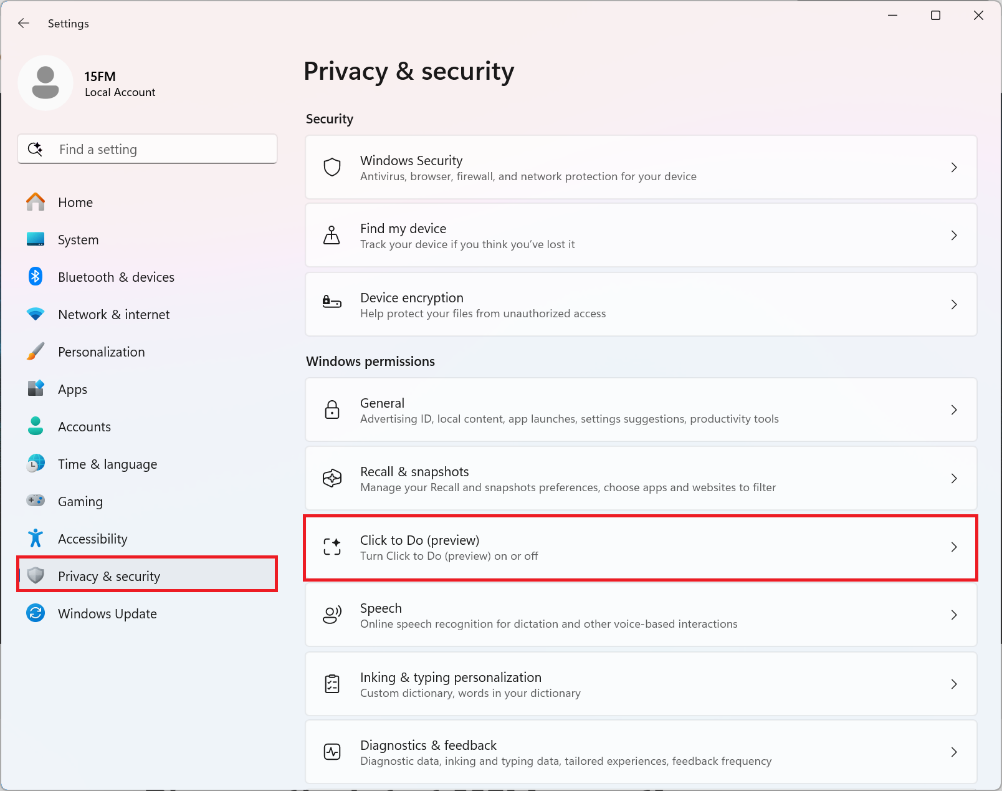The height and width of the screenshot is (791, 1002).
Task: Click the Click to Do icon
Action: pos(332,547)
